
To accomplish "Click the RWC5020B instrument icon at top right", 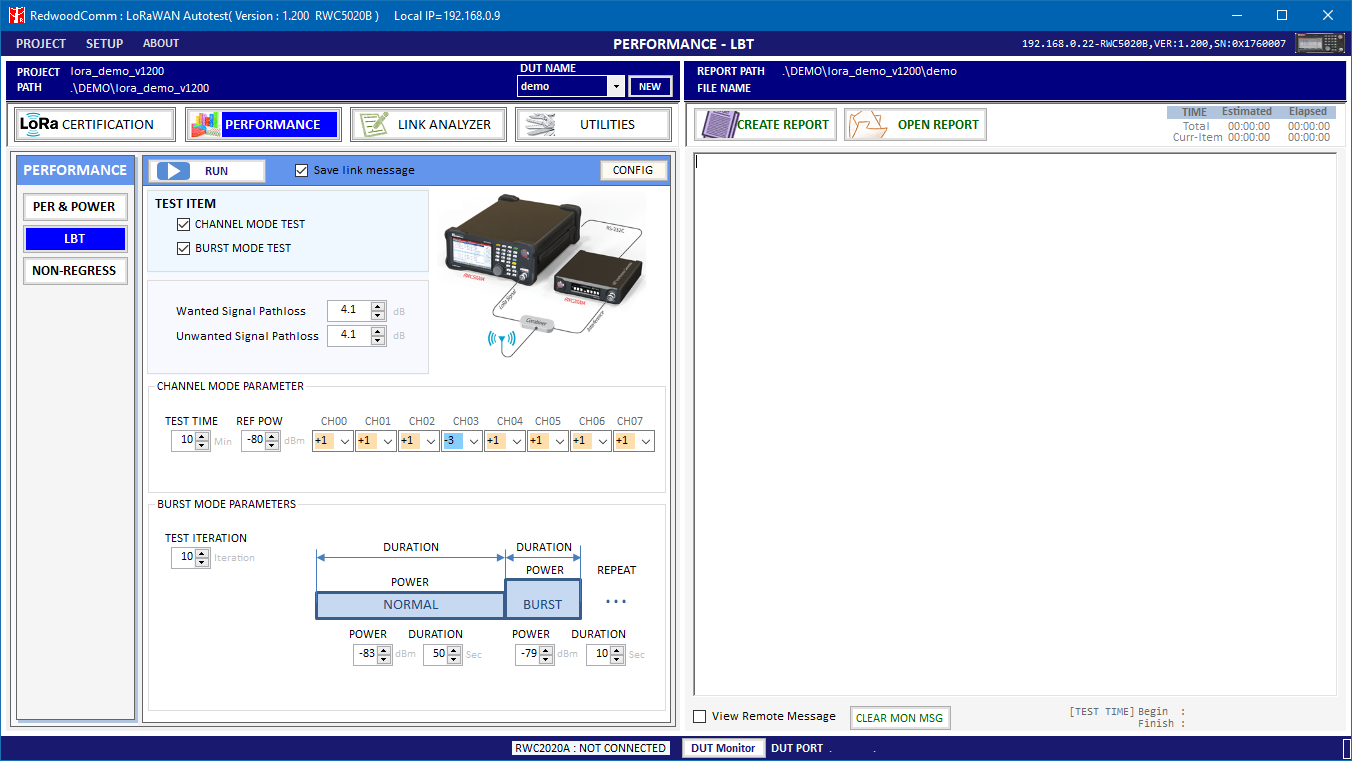I will [1320, 43].
